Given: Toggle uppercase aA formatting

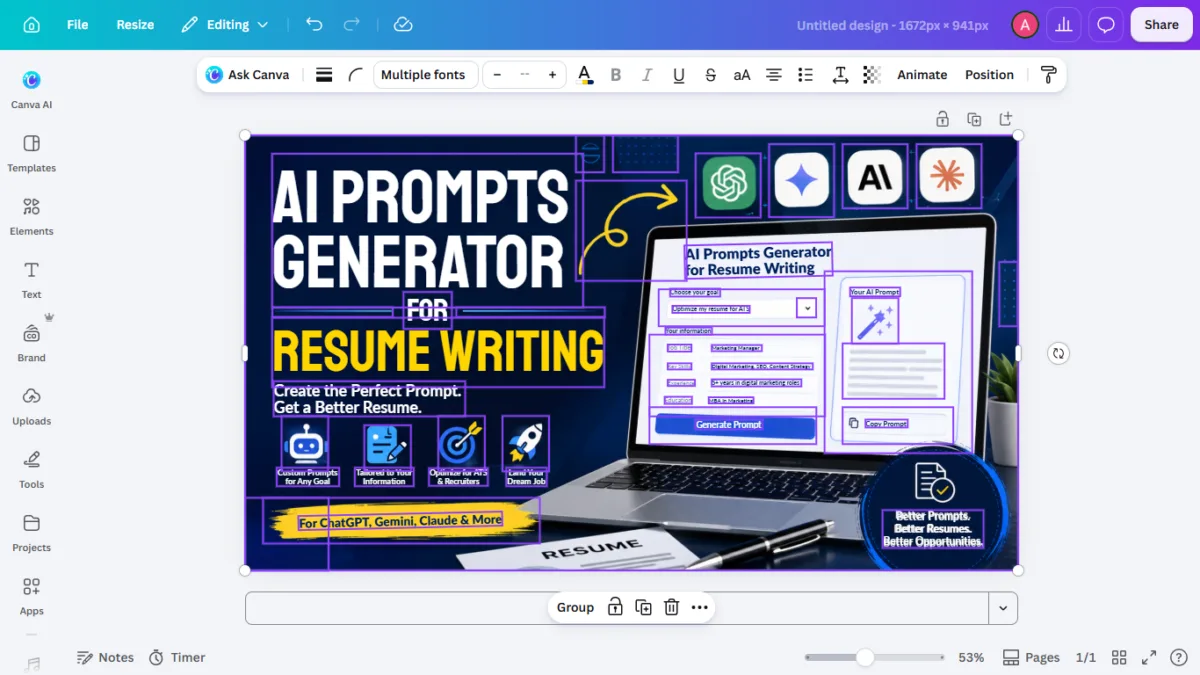Looking at the screenshot, I should pyautogui.click(x=742, y=75).
